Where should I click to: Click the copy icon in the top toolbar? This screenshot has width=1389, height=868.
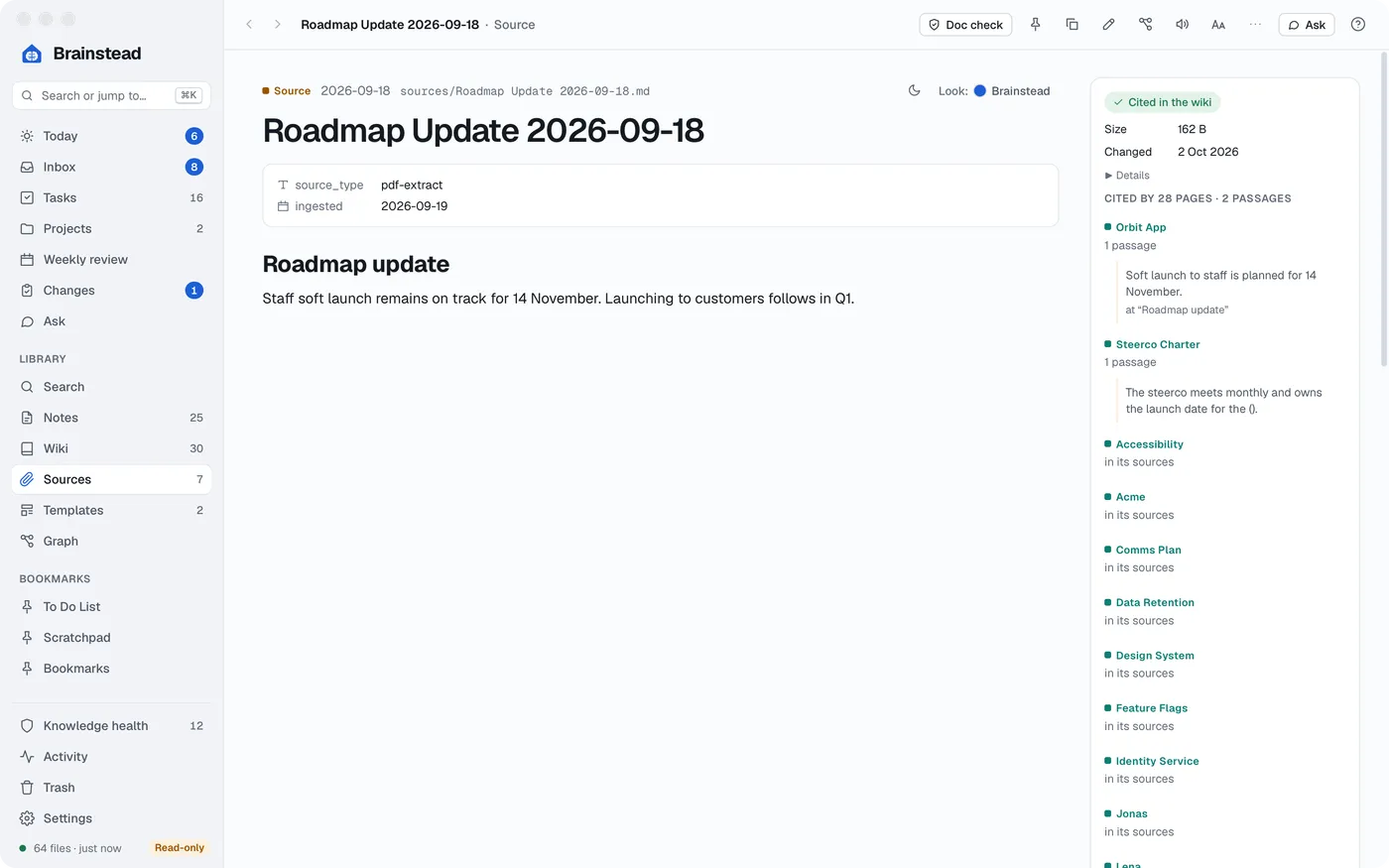pyautogui.click(x=1072, y=25)
